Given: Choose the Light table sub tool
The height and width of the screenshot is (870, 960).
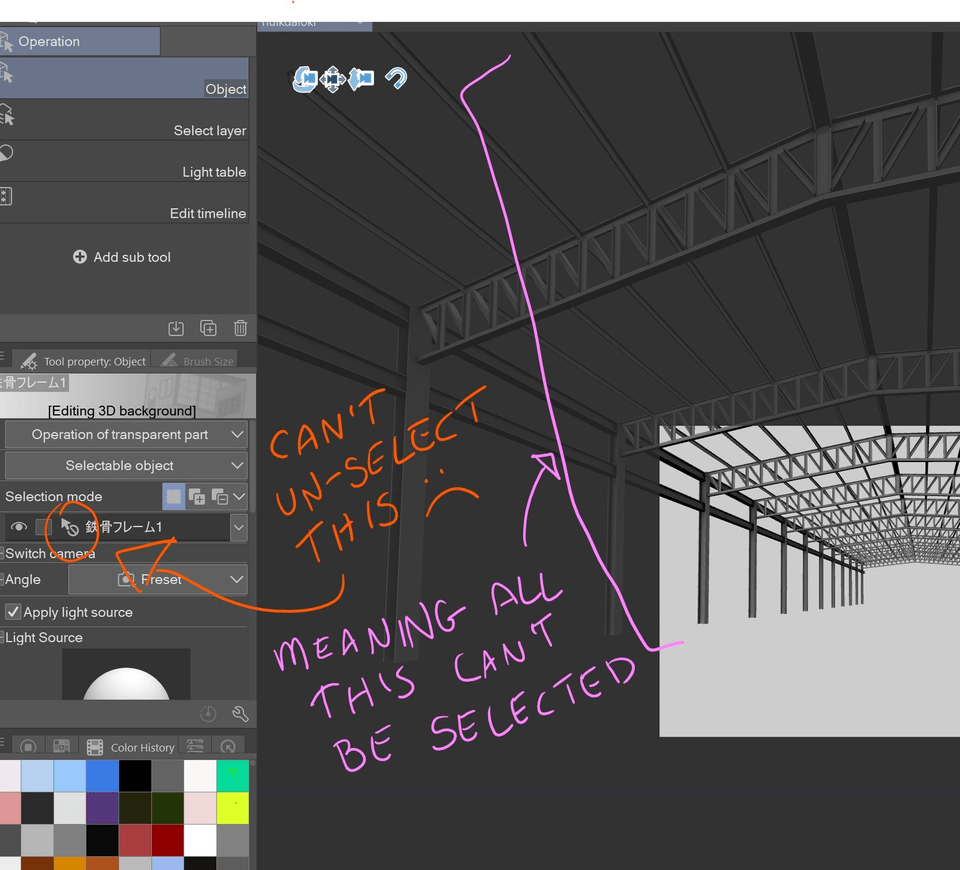Looking at the screenshot, I should (x=124, y=161).
